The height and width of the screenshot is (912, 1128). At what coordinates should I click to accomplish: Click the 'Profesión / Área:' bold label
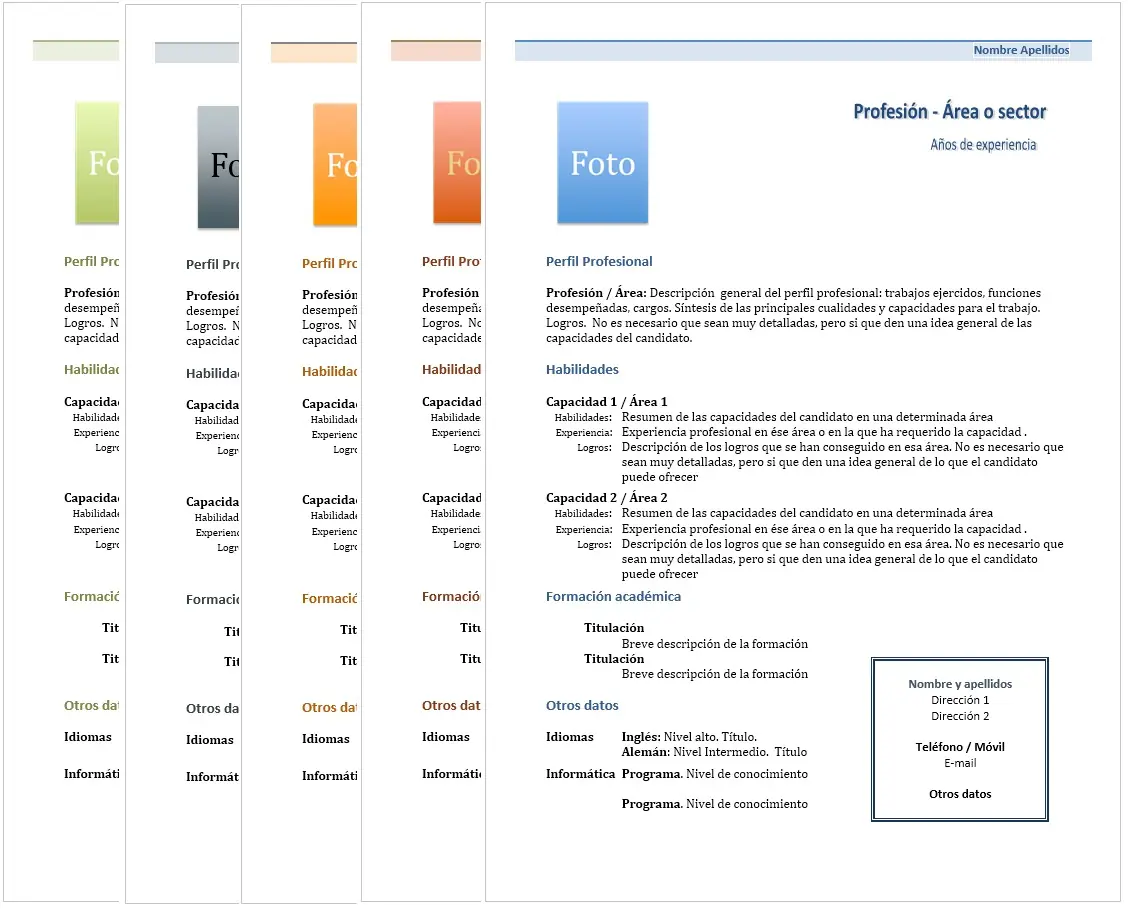click(596, 293)
